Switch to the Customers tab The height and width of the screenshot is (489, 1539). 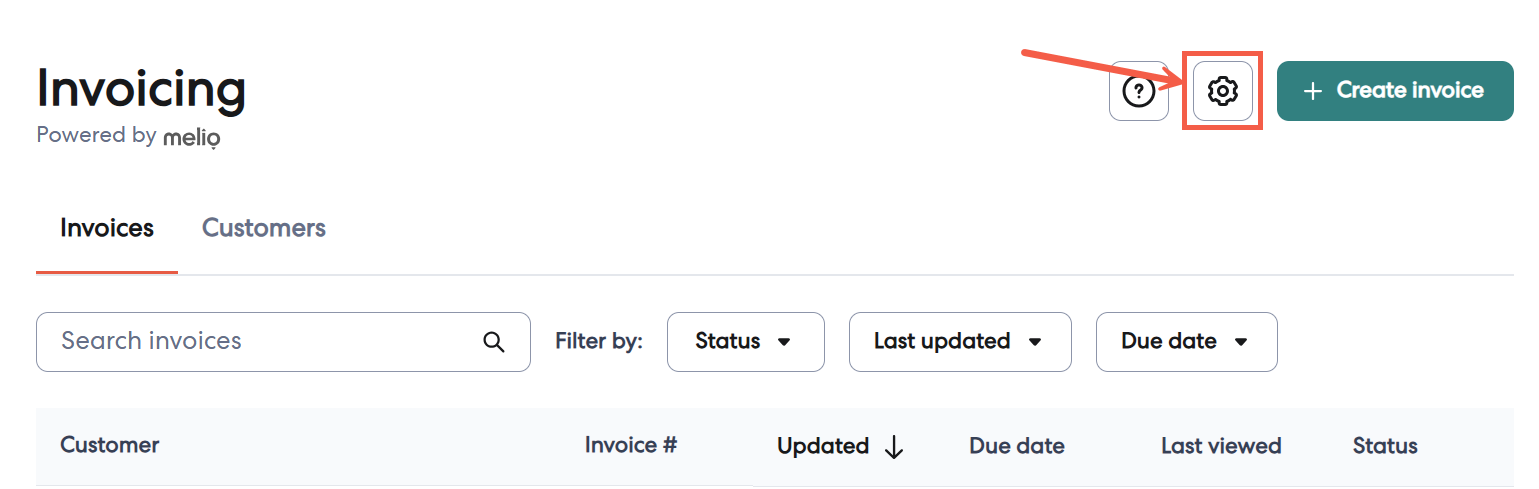pyautogui.click(x=264, y=228)
